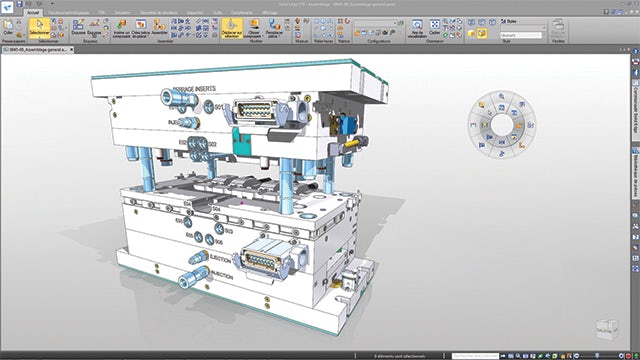Viewport: 640px width, 360px height.
Task: Toggle the Déplacer sur sélection option
Action: pyautogui.click(x=232, y=28)
